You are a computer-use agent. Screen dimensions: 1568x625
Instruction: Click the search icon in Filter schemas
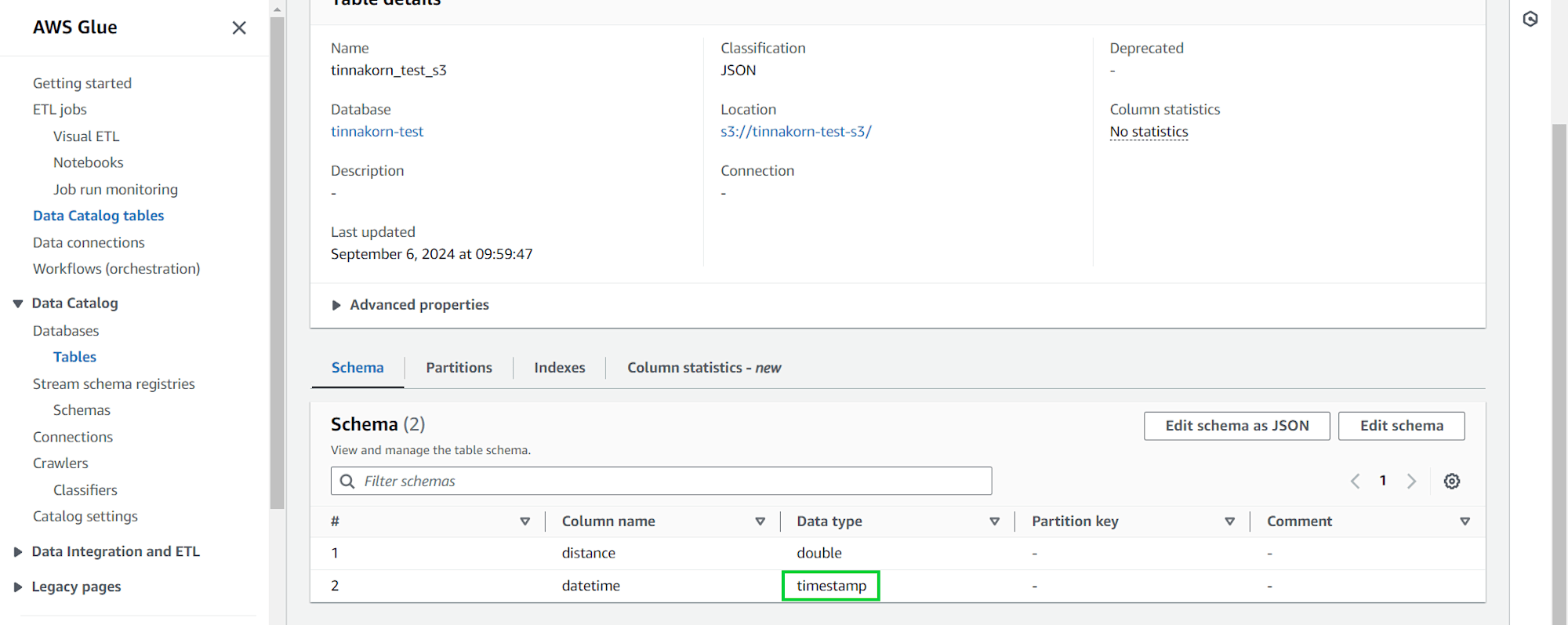[347, 481]
